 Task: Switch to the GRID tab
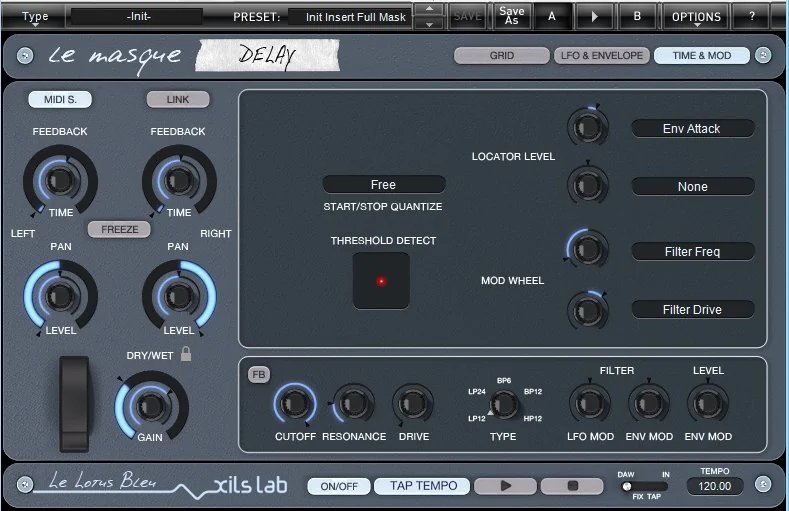click(502, 55)
